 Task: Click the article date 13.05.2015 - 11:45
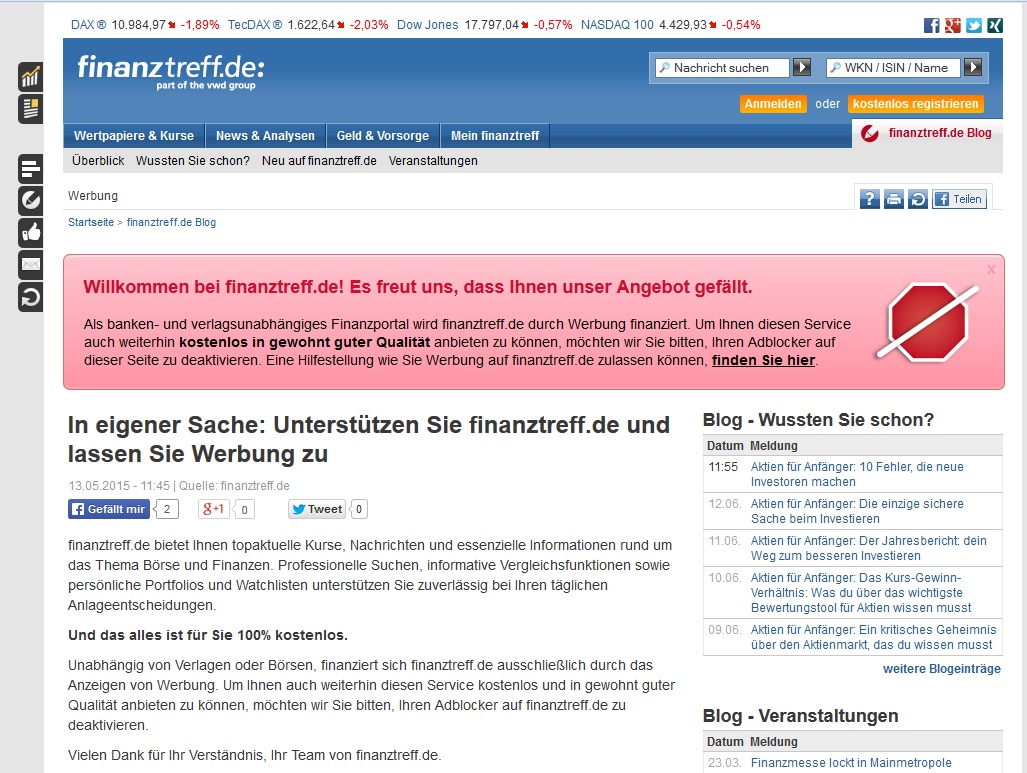(x=119, y=485)
